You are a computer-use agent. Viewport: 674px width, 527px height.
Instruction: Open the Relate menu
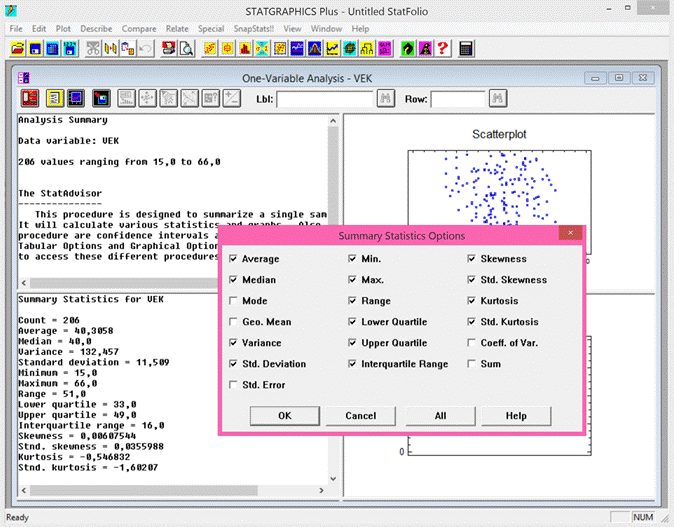(x=177, y=29)
